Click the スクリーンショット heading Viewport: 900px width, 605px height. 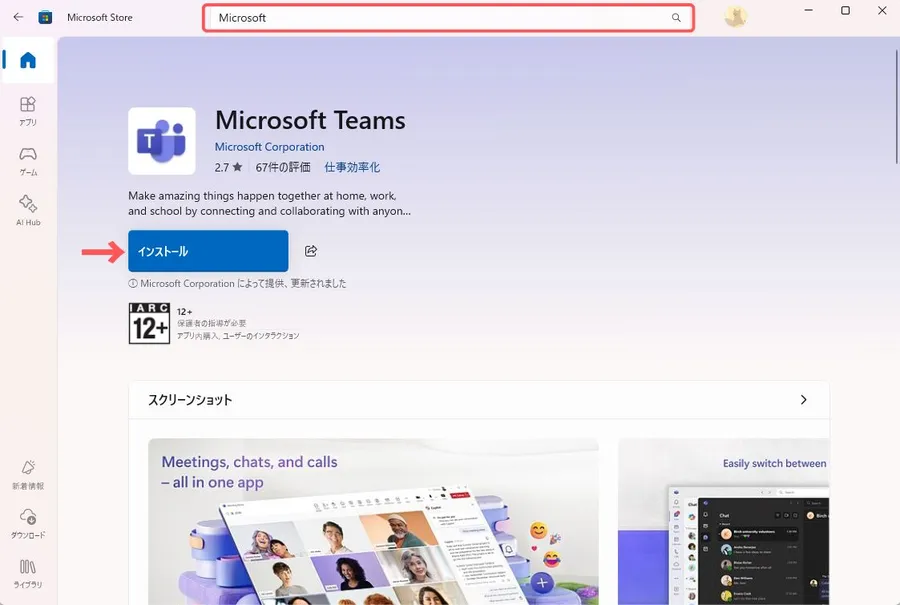[x=190, y=400]
